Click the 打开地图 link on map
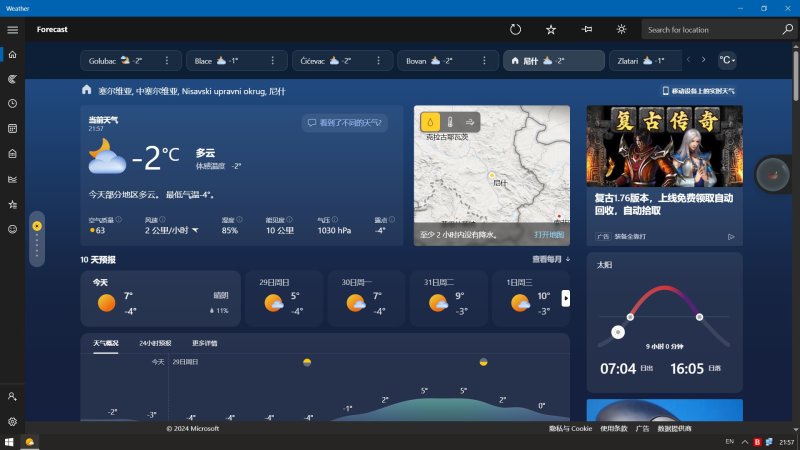 pyautogui.click(x=549, y=235)
